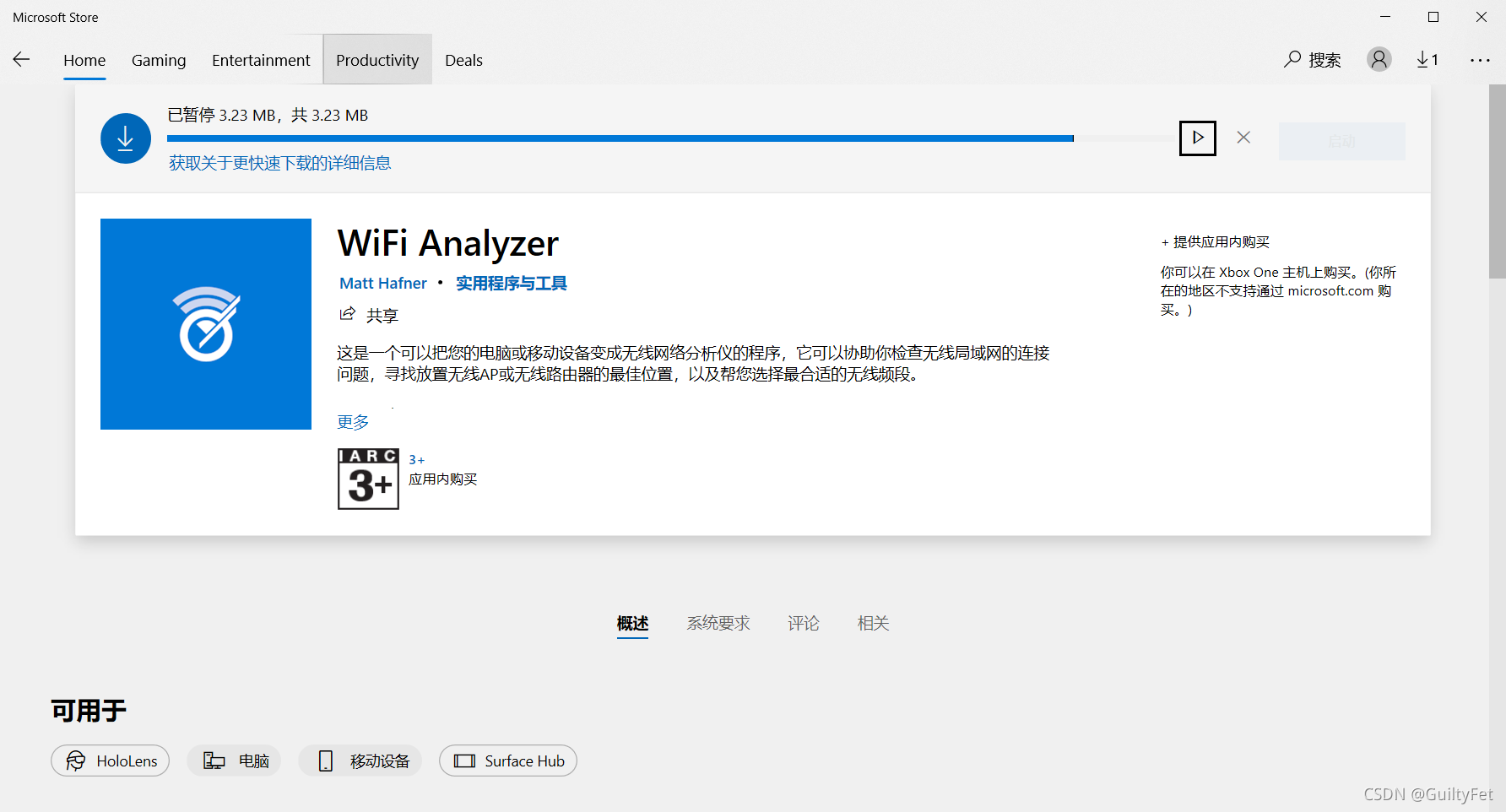1506x812 pixels.
Task: Select the 概述 overview tab
Action: click(x=632, y=623)
